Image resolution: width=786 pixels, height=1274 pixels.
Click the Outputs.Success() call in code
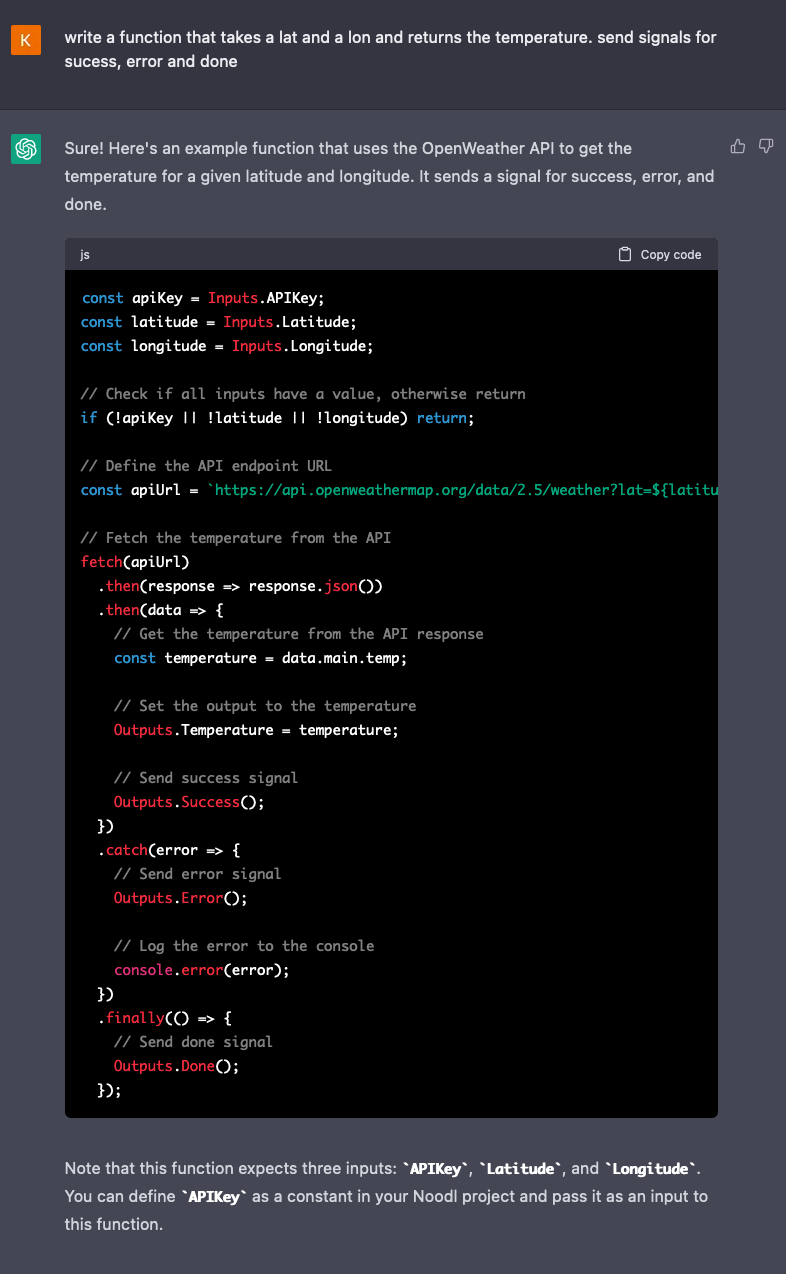[189, 802]
